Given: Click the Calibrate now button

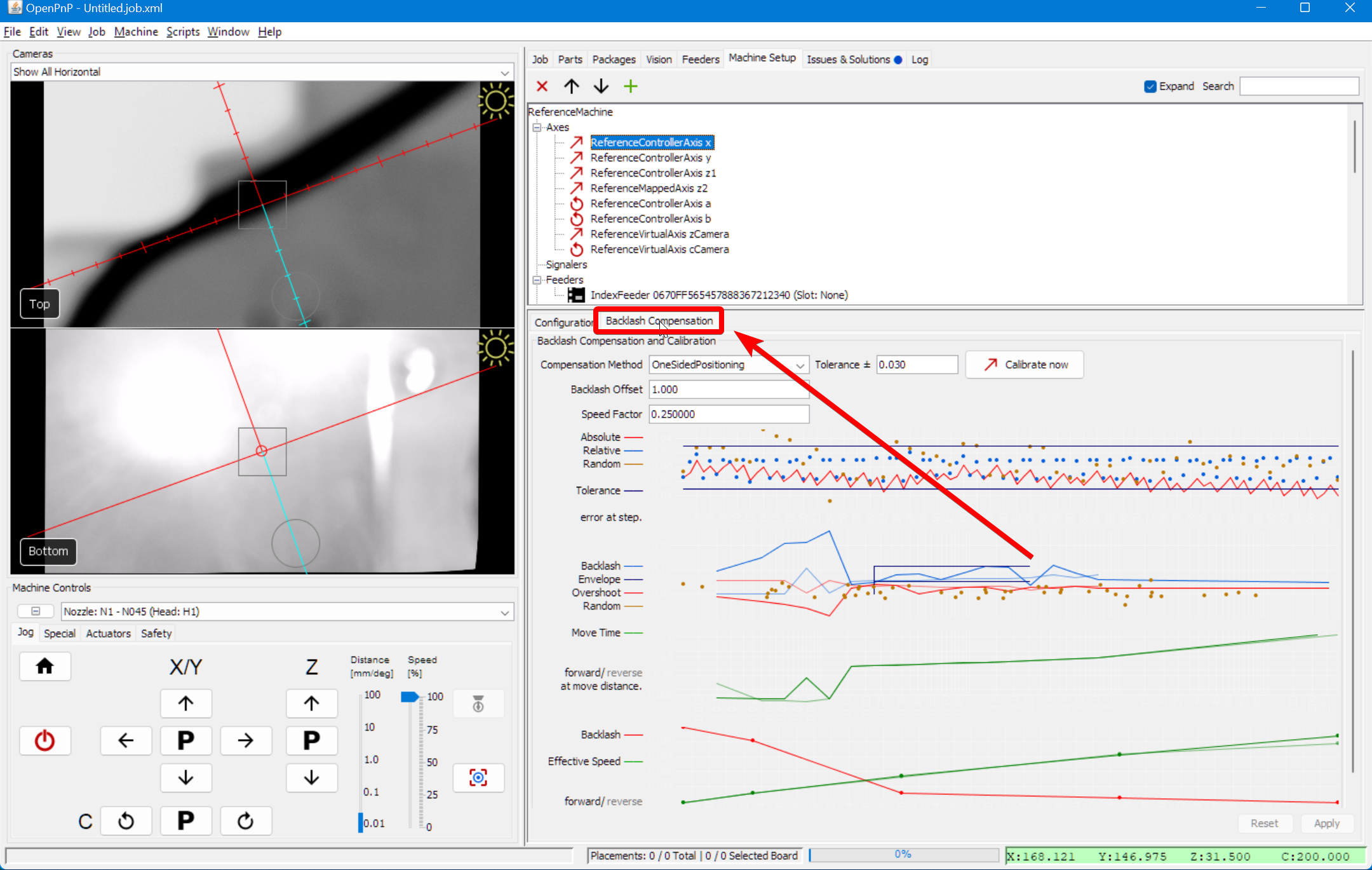Looking at the screenshot, I should coord(1025,365).
